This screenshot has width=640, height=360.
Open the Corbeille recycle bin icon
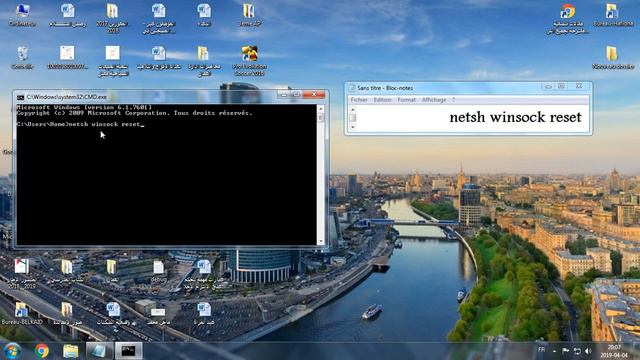22,57
